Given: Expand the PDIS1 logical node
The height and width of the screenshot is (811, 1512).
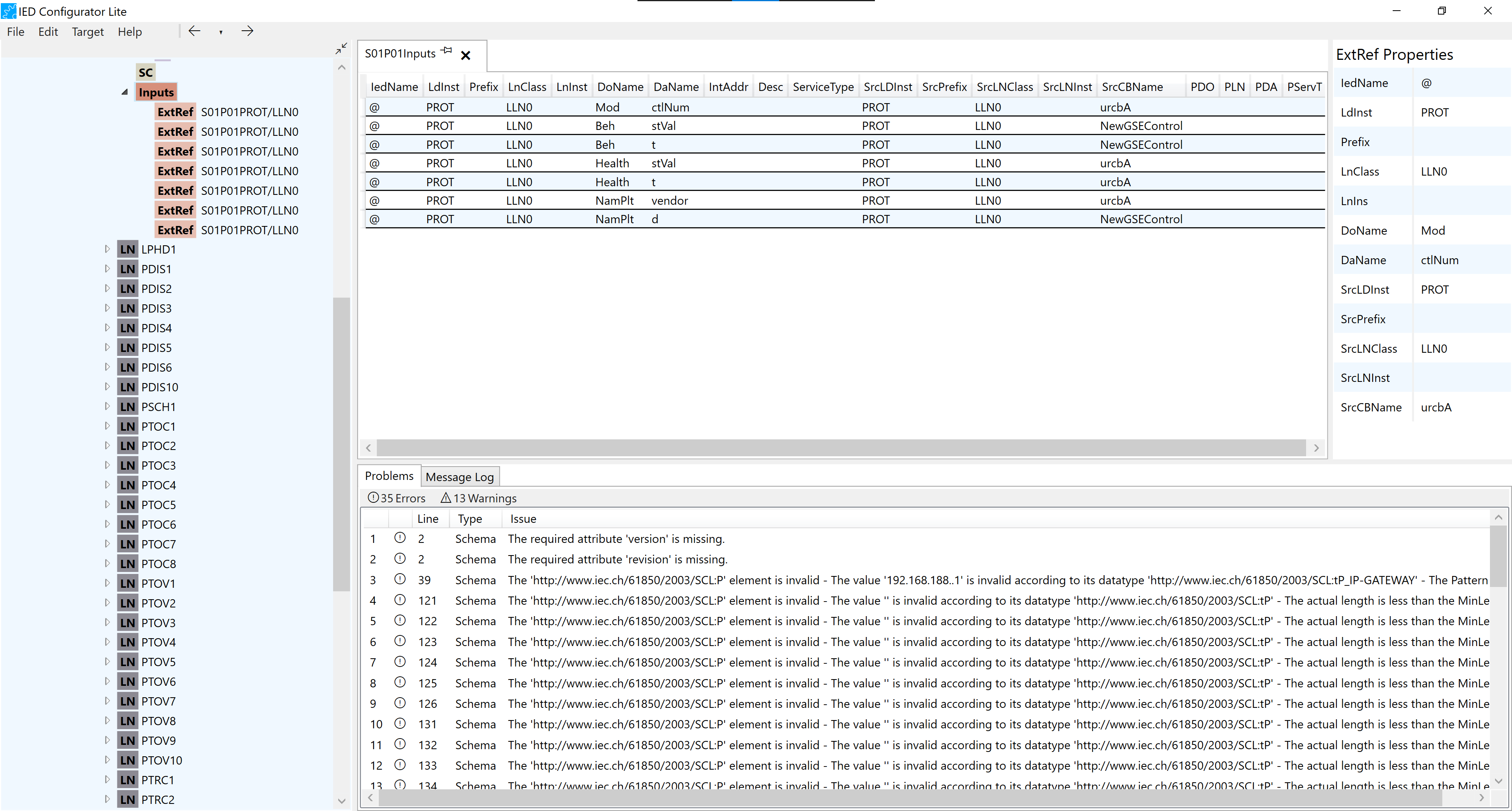Looking at the screenshot, I should [x=107, y=269].
